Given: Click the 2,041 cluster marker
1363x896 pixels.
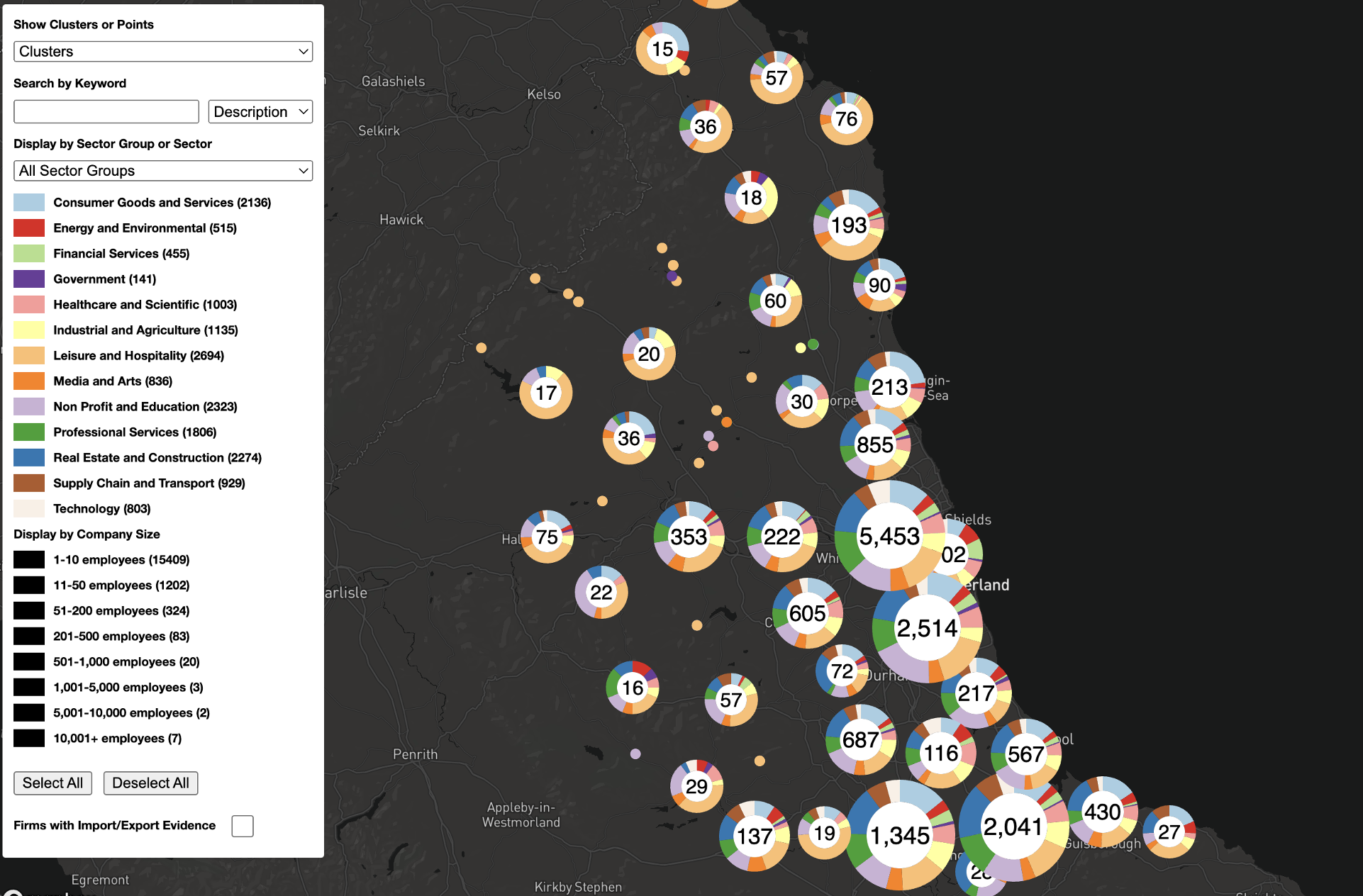Looking at the screenshot, I should pyautogui.click(x=1013, y=827).
